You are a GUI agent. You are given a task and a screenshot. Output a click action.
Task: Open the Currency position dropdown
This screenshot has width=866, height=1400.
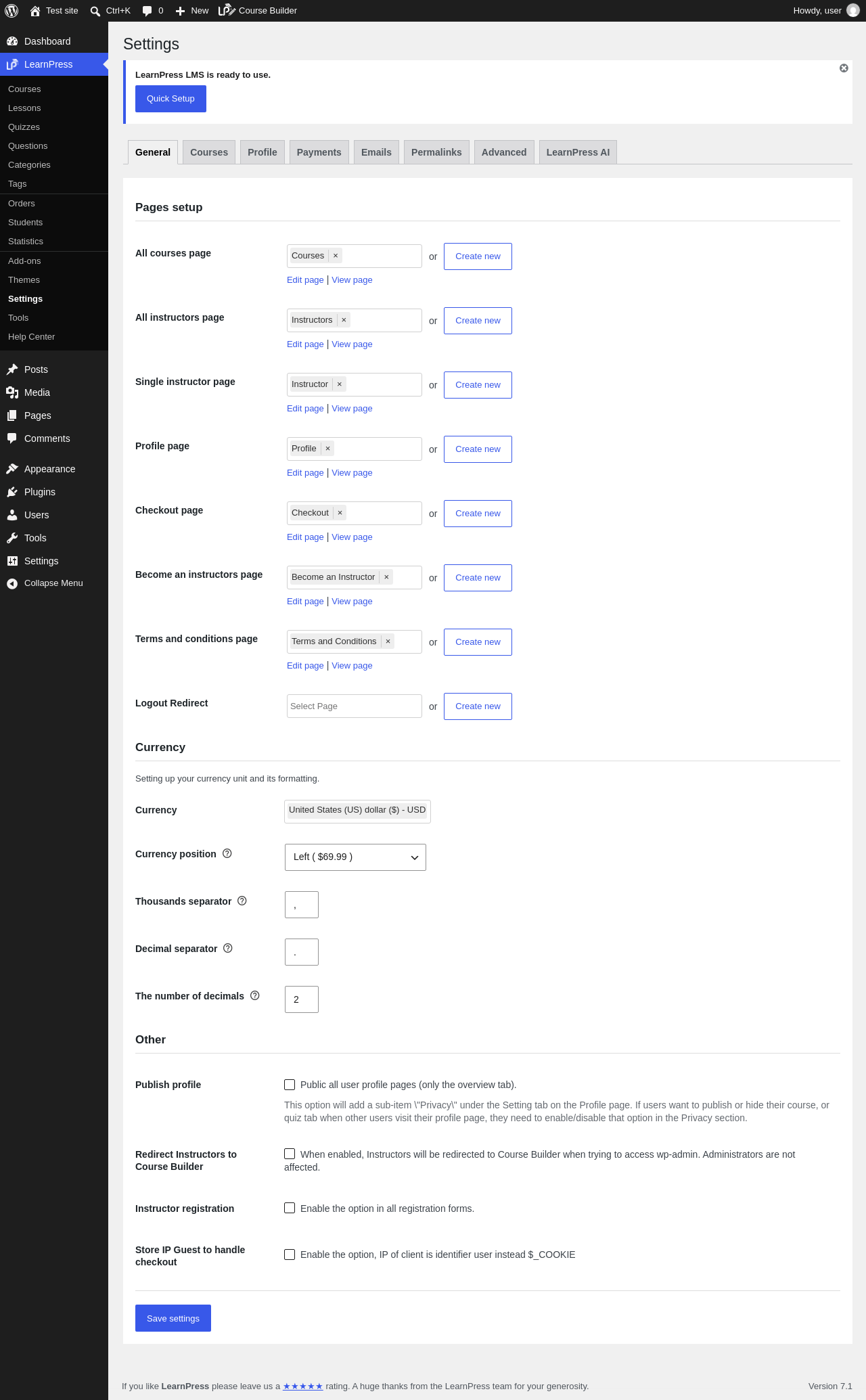click(355, 857)
